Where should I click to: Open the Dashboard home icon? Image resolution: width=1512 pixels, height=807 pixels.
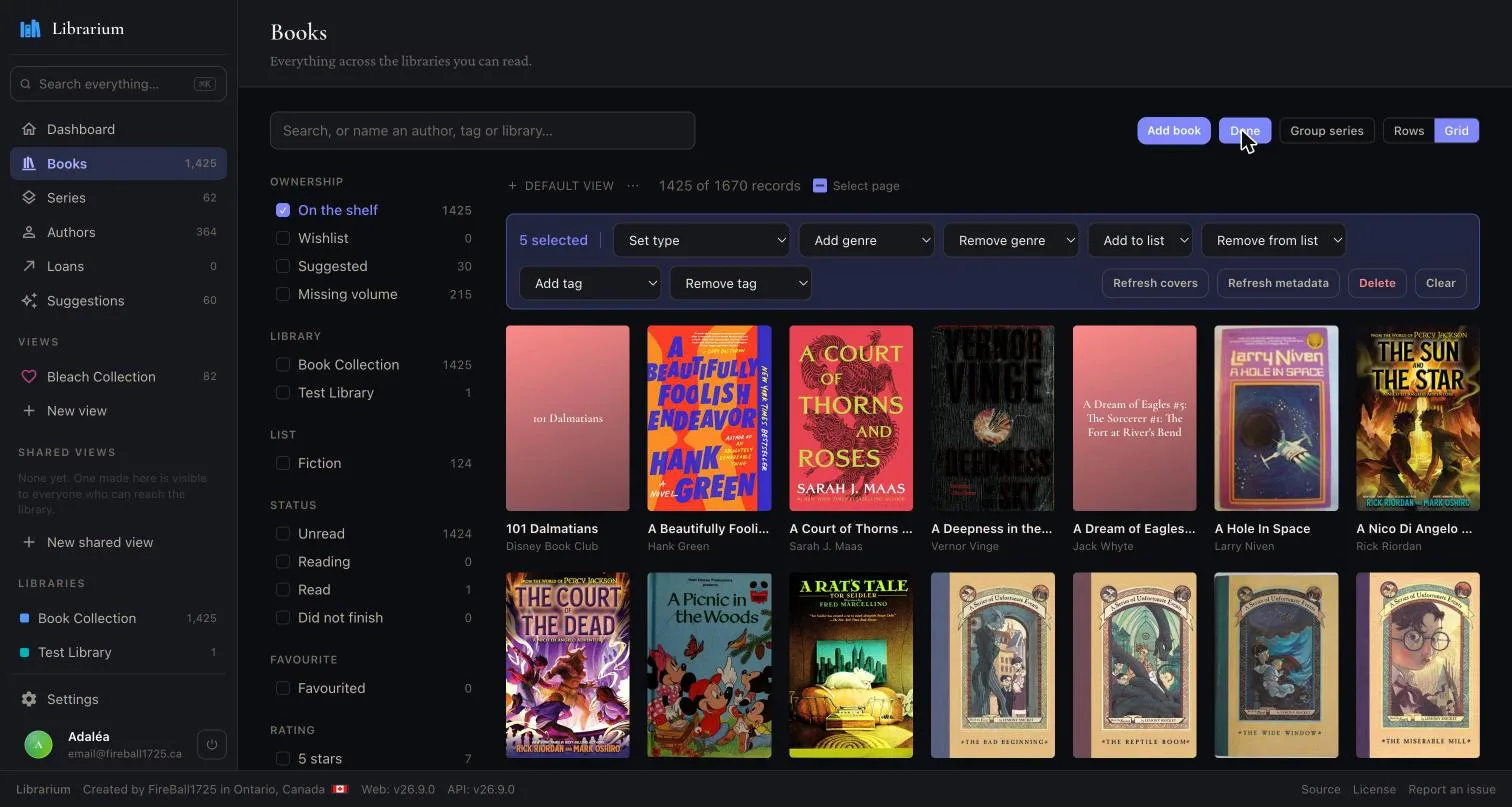tap(29, 129)
